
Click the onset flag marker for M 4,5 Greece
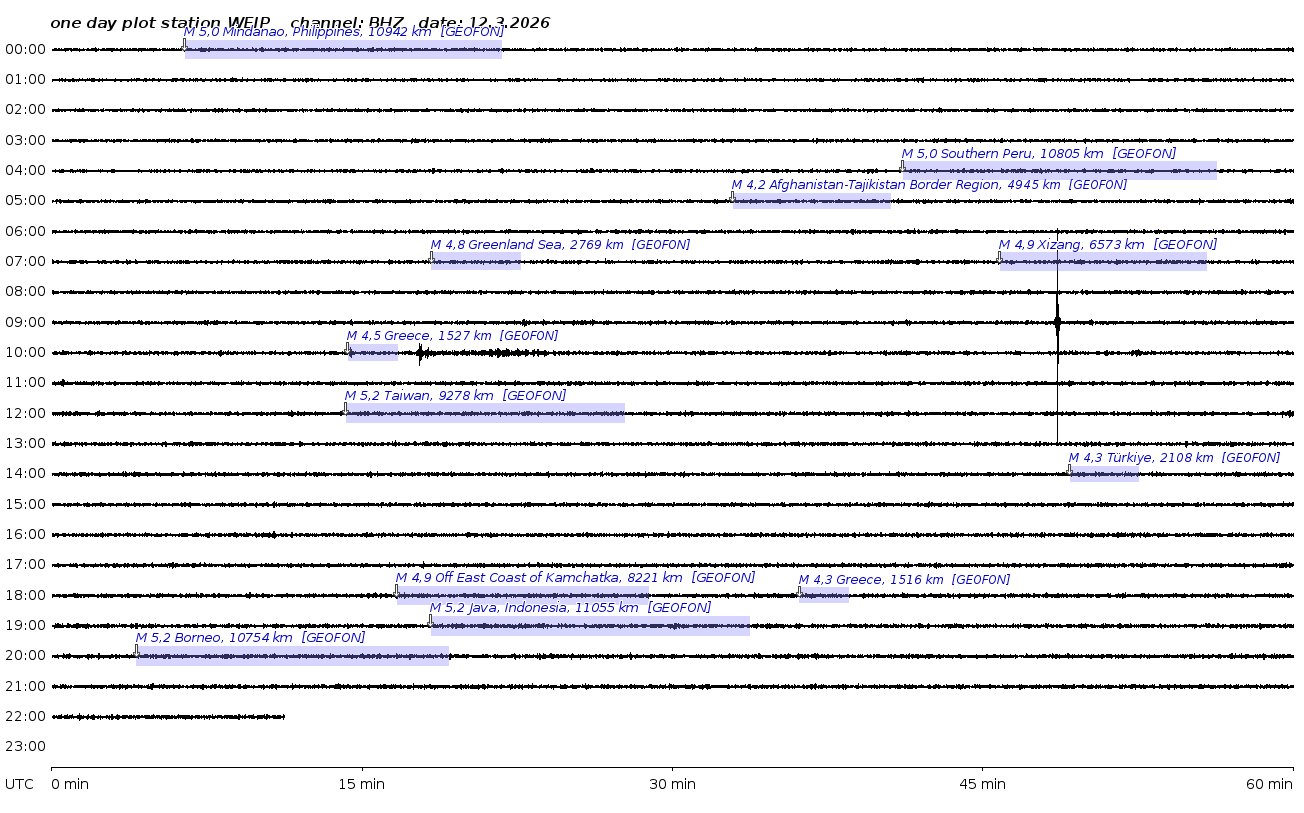pos(348,348)
